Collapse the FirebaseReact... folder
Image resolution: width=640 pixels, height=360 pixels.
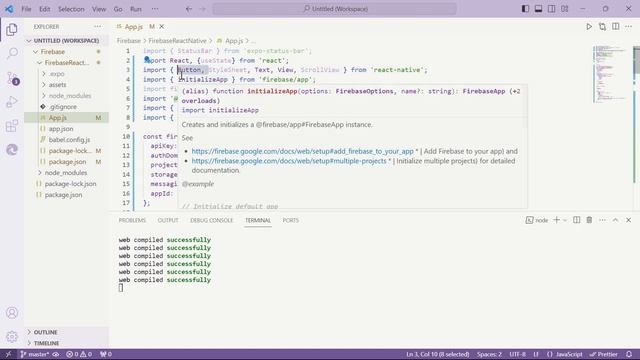click(x=66, y=63)
